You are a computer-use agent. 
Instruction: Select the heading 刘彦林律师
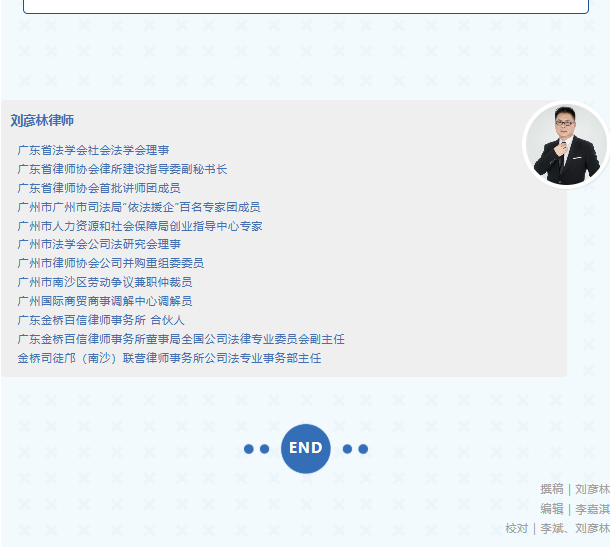pos(42,121)
